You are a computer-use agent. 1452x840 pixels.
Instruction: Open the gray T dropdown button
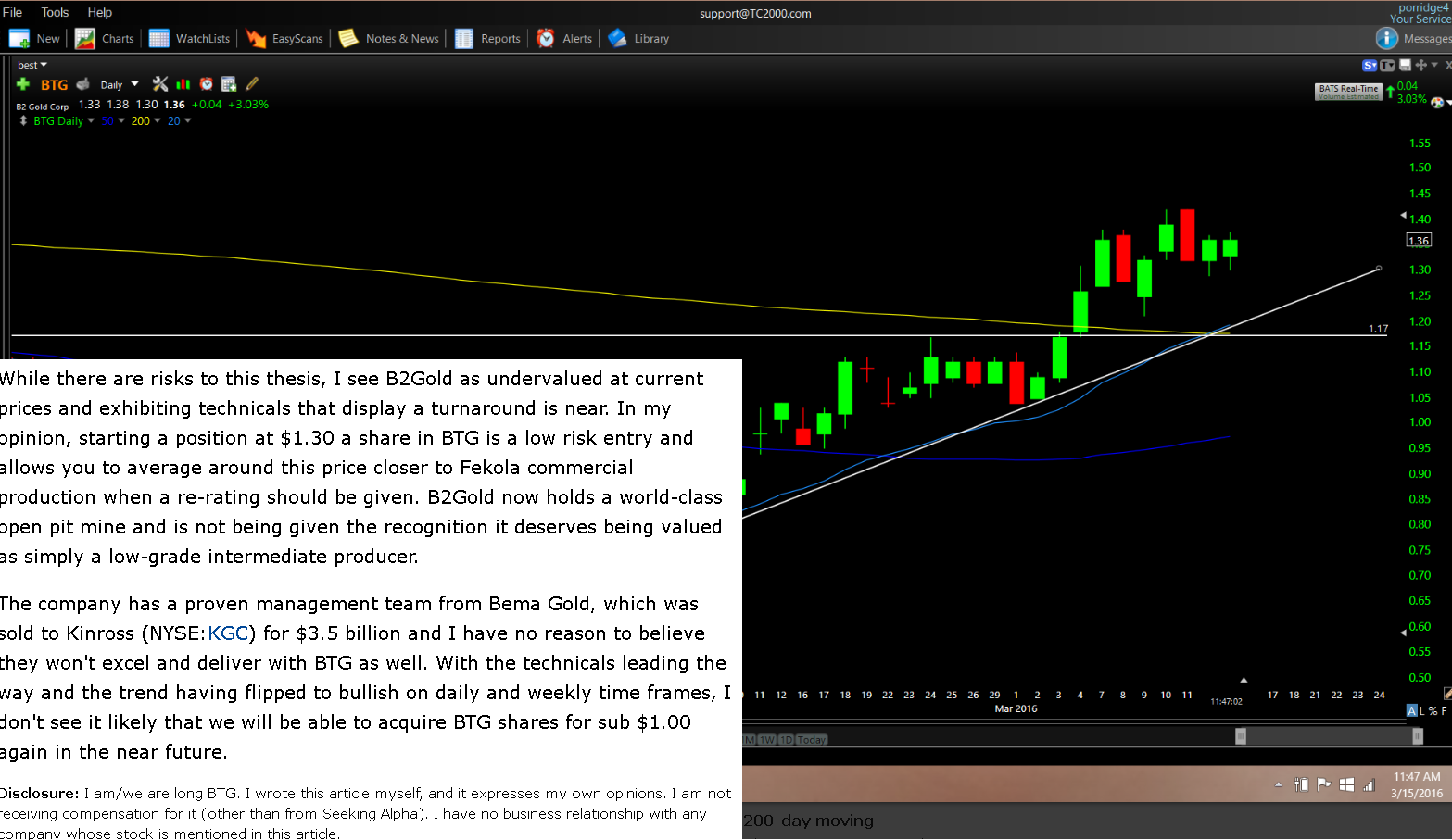coord(1387,65)
